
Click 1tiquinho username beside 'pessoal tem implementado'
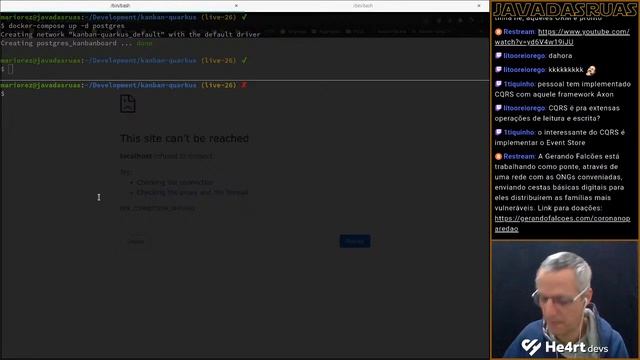pos(519,84)
